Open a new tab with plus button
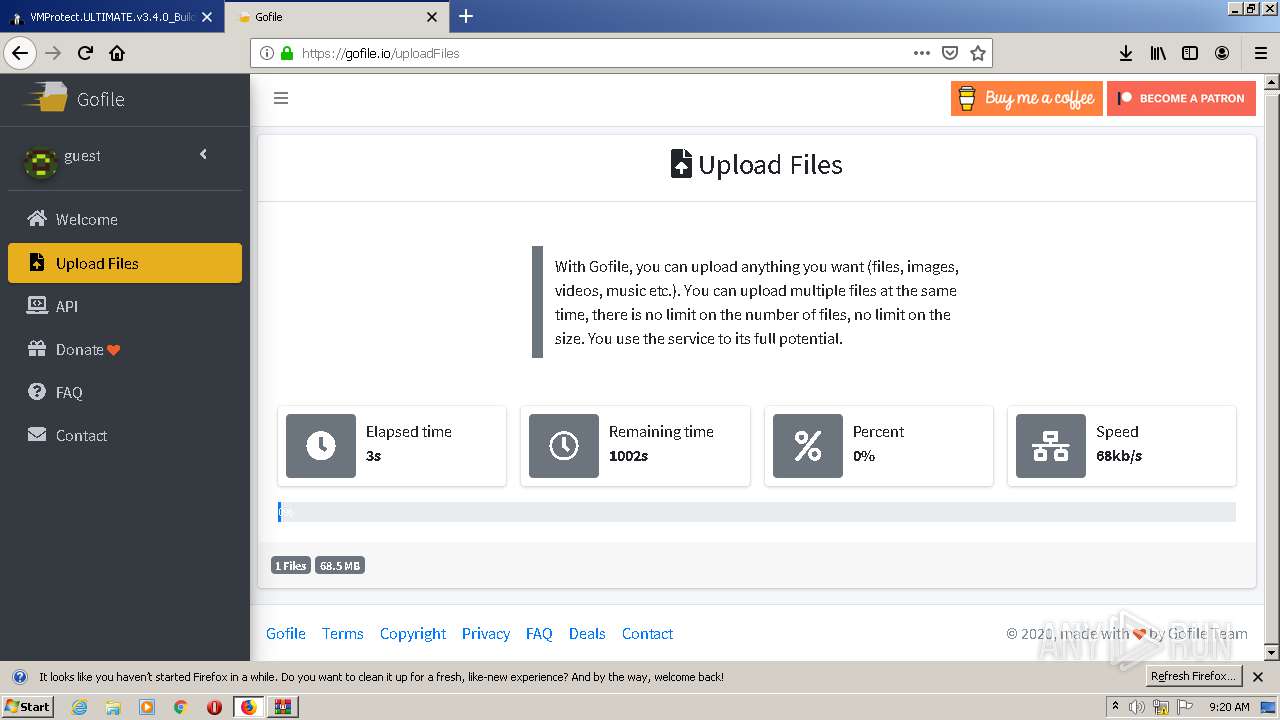Screen dimensions: 1280x720 pos(466,16)
